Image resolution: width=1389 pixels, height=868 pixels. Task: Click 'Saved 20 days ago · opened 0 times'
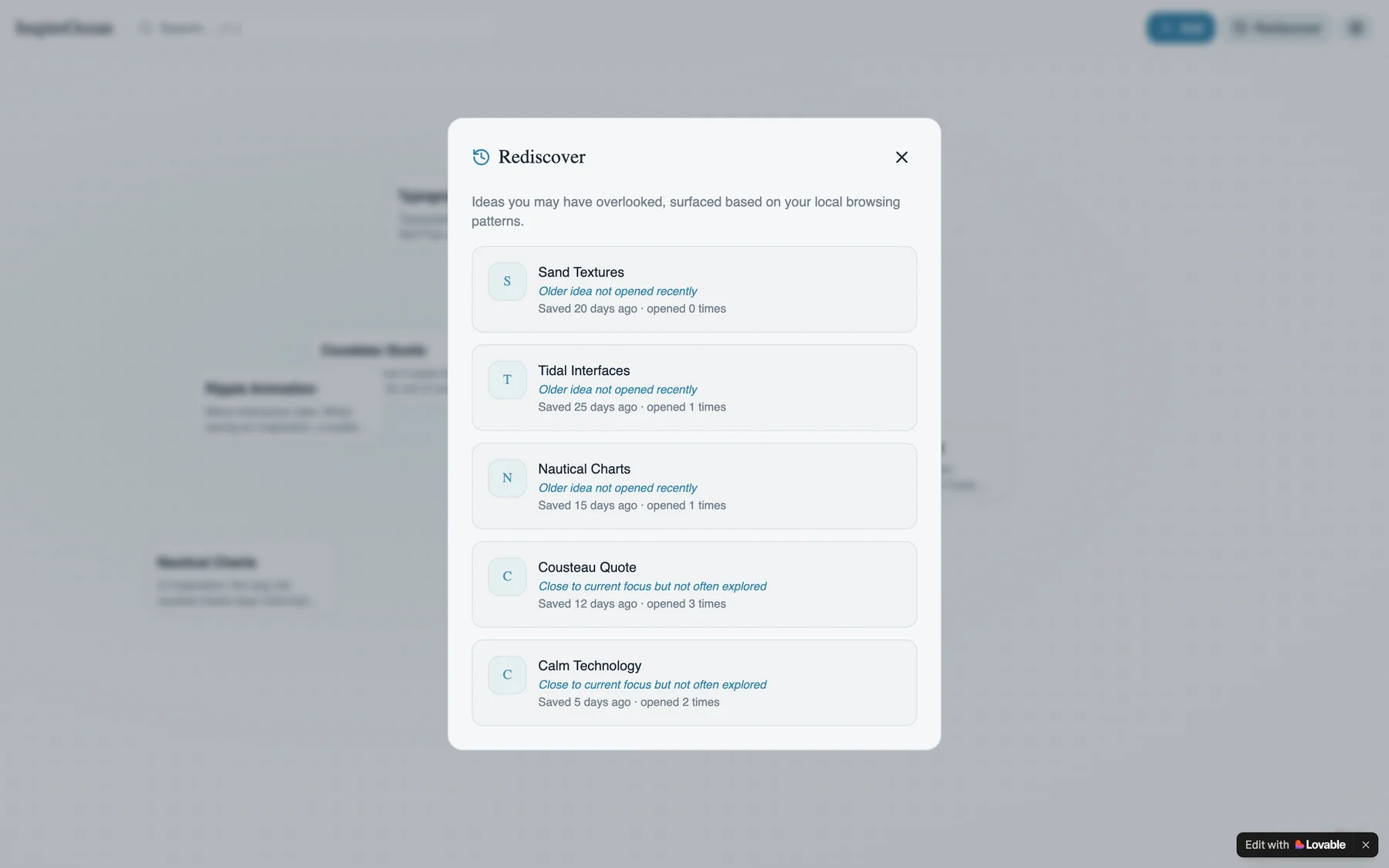click(632, 309)
